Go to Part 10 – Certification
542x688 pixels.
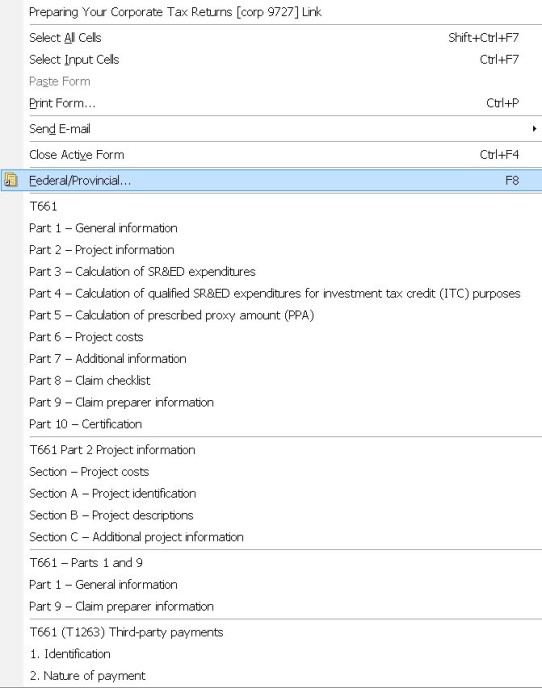(271, 424)
